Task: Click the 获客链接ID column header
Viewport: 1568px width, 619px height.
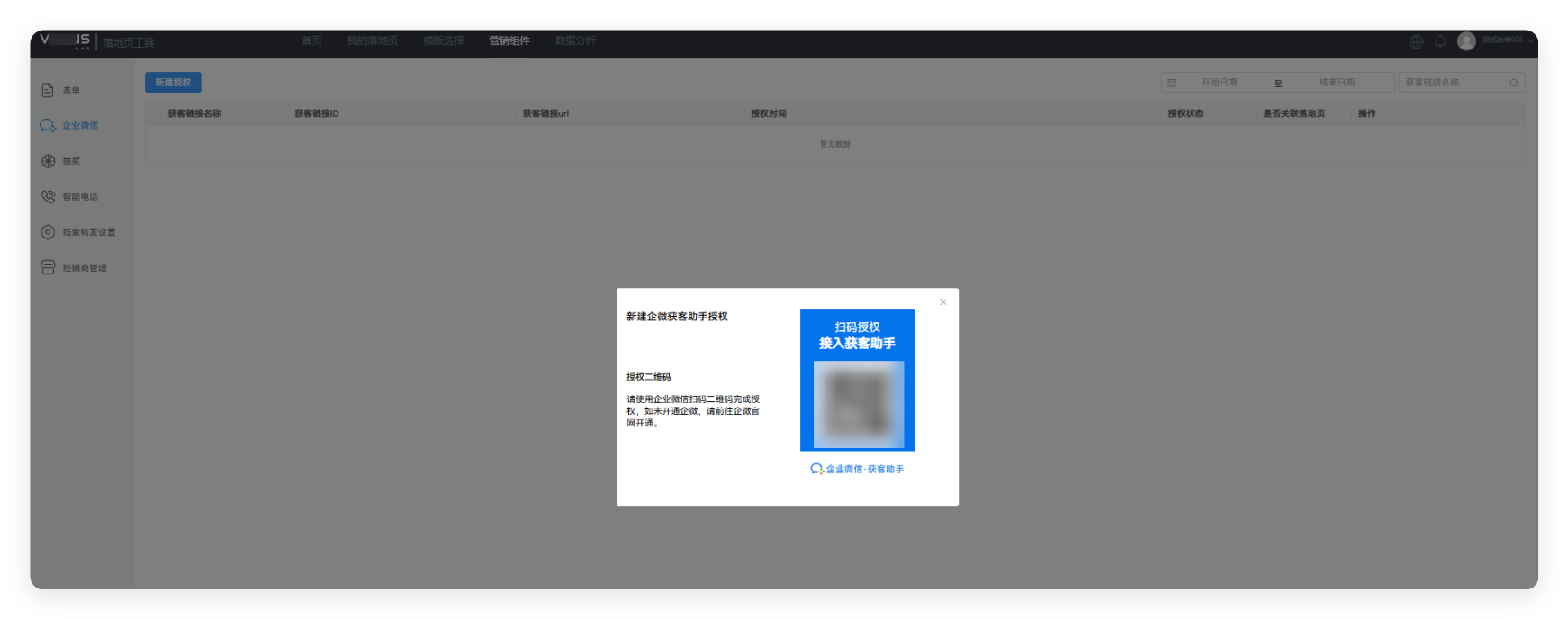Action: tap(317, 113)
